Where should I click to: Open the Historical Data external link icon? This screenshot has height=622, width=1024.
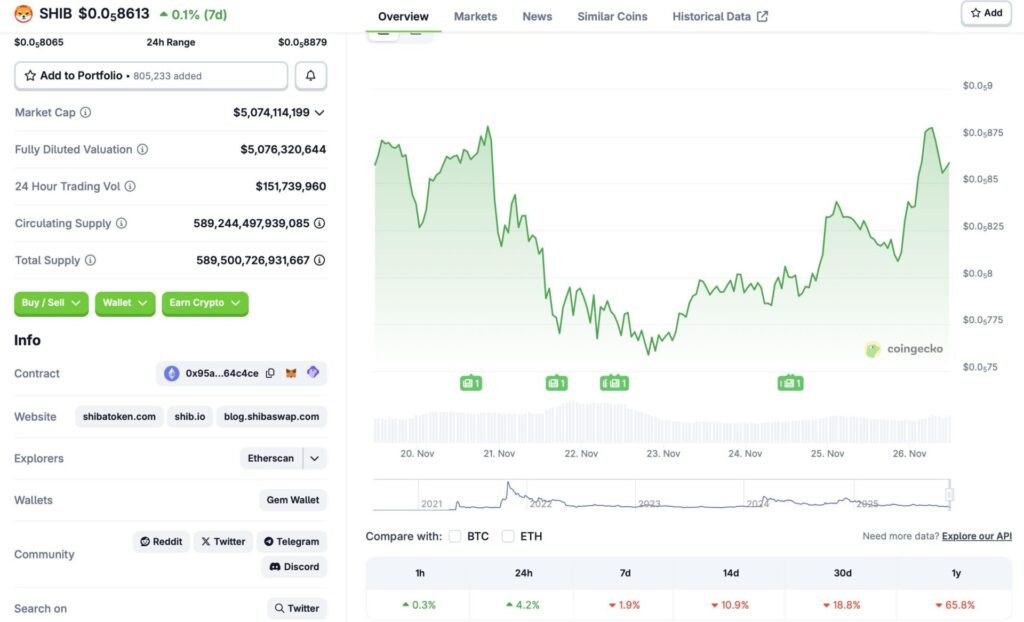coord(763,15)
